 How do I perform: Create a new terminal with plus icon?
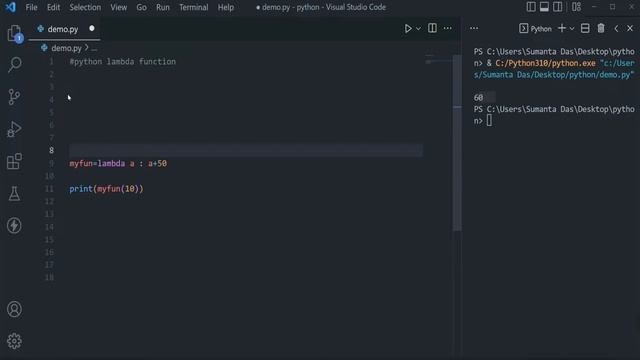(x=562, y=28)
